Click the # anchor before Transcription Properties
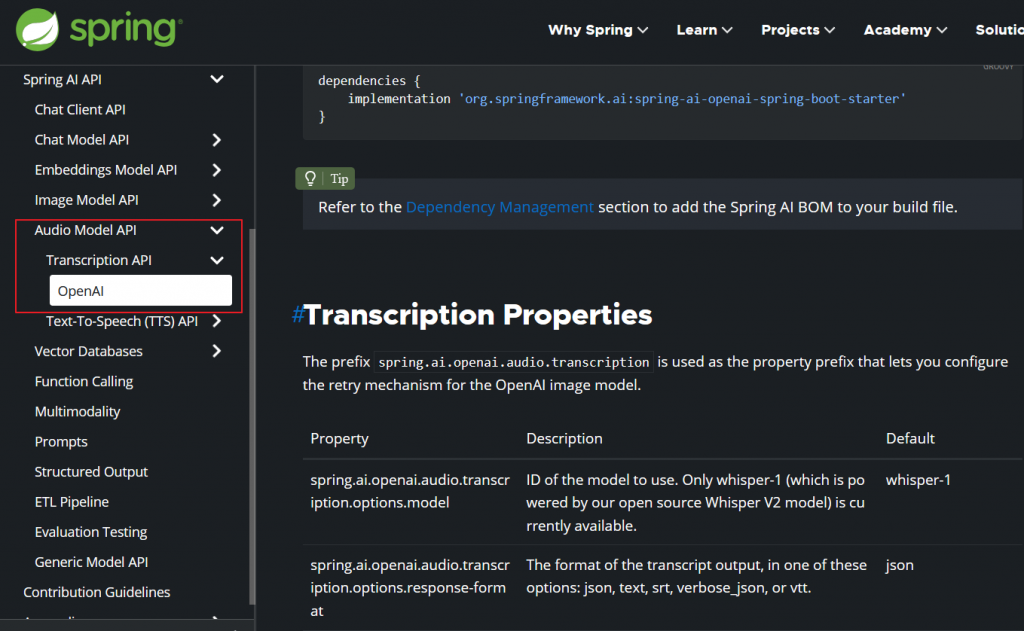This screenshot has width=1024, height=631. coord(298,315)
